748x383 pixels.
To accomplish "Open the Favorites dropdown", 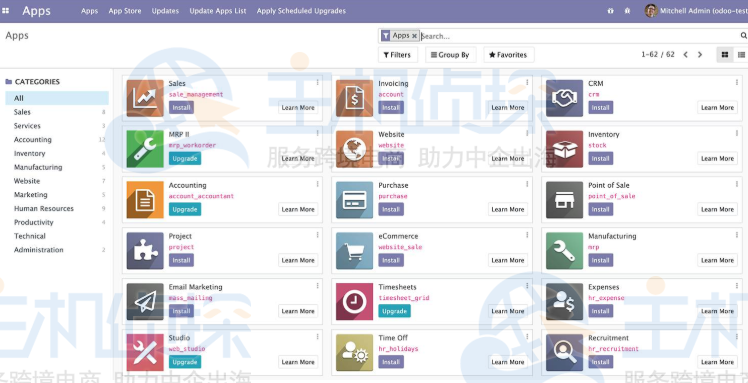I will 508,55.
